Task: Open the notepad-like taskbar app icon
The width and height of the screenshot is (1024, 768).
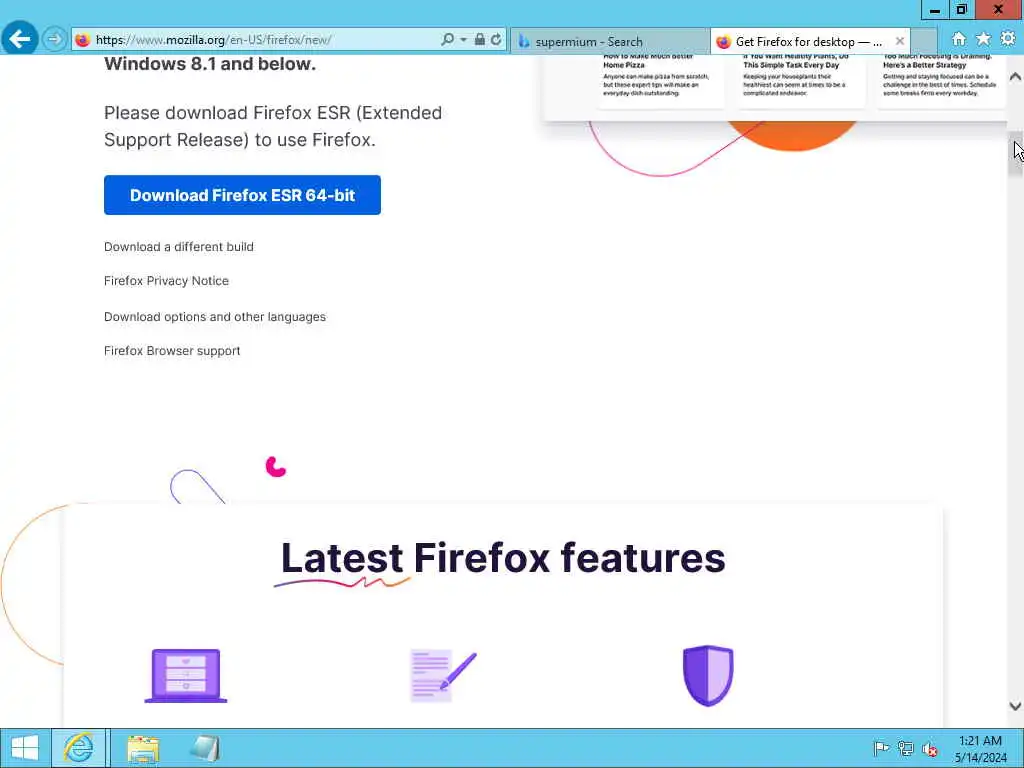Action: [205, 748]
